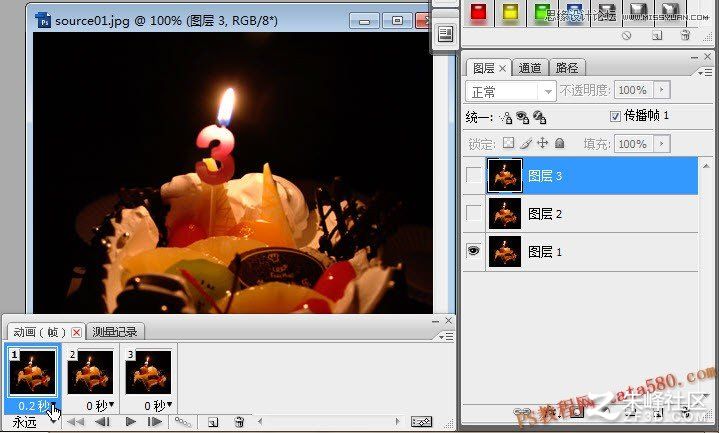719x433 pixels.
Task: Switch to the 通道 (Channels) tab
Action: tap(530, 68)
